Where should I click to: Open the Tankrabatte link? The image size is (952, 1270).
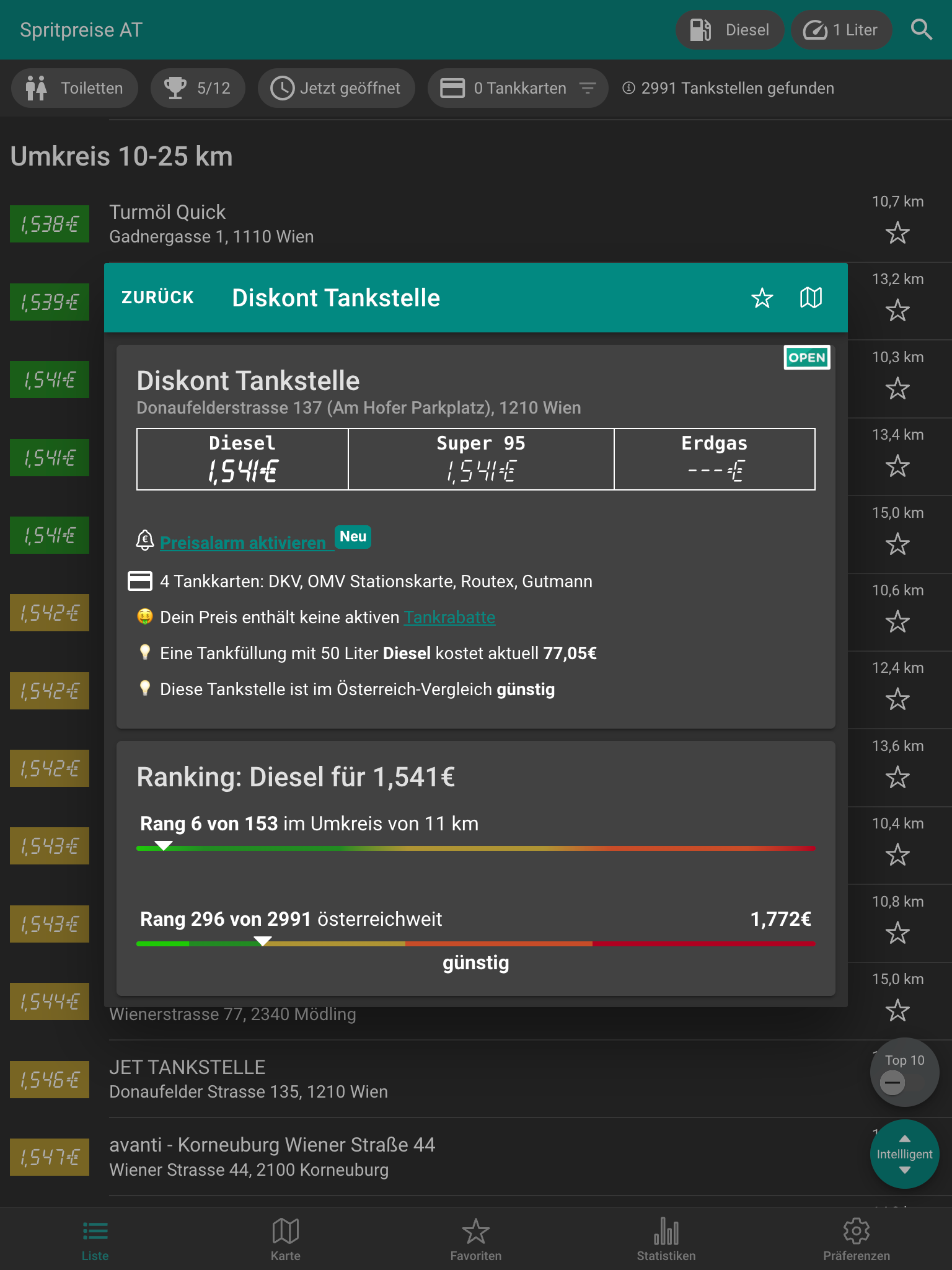click(x=449, y=617)
